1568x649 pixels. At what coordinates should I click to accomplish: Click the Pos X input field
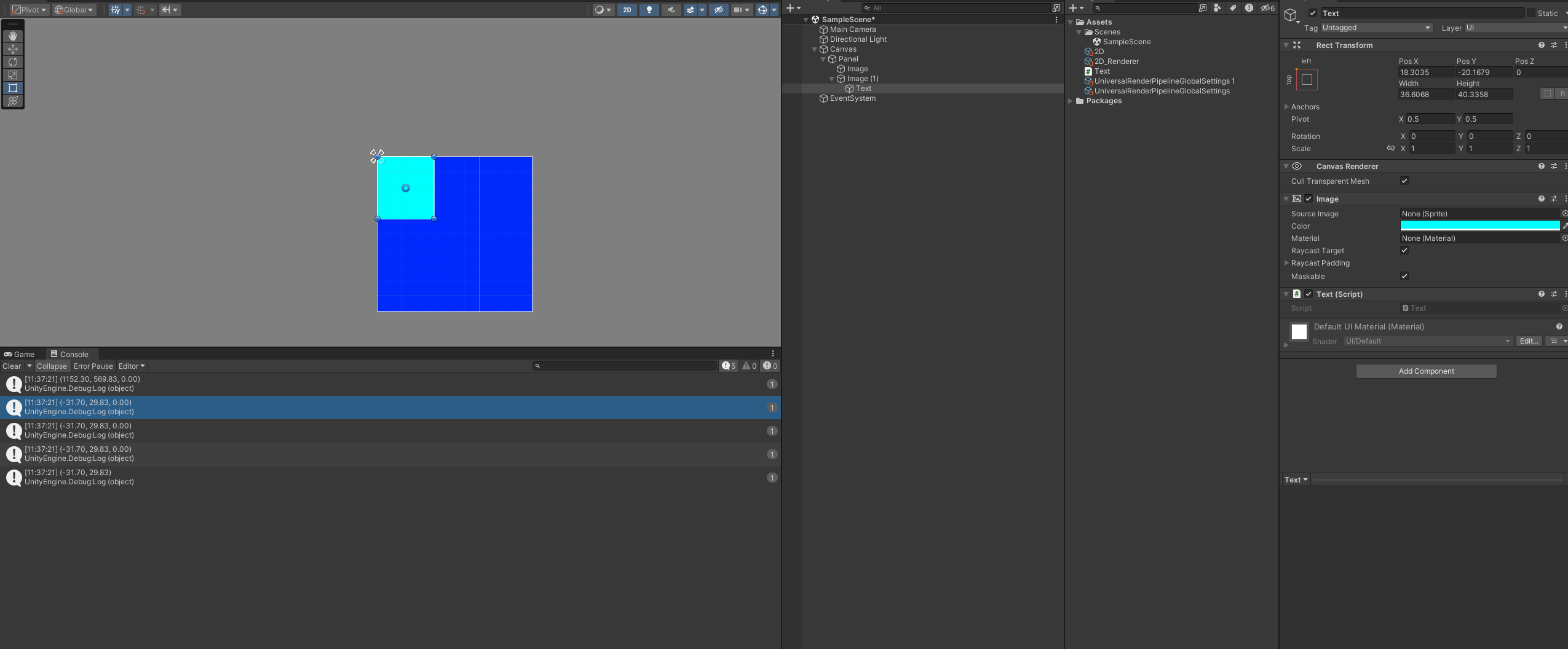click(x=1426, y=72)
